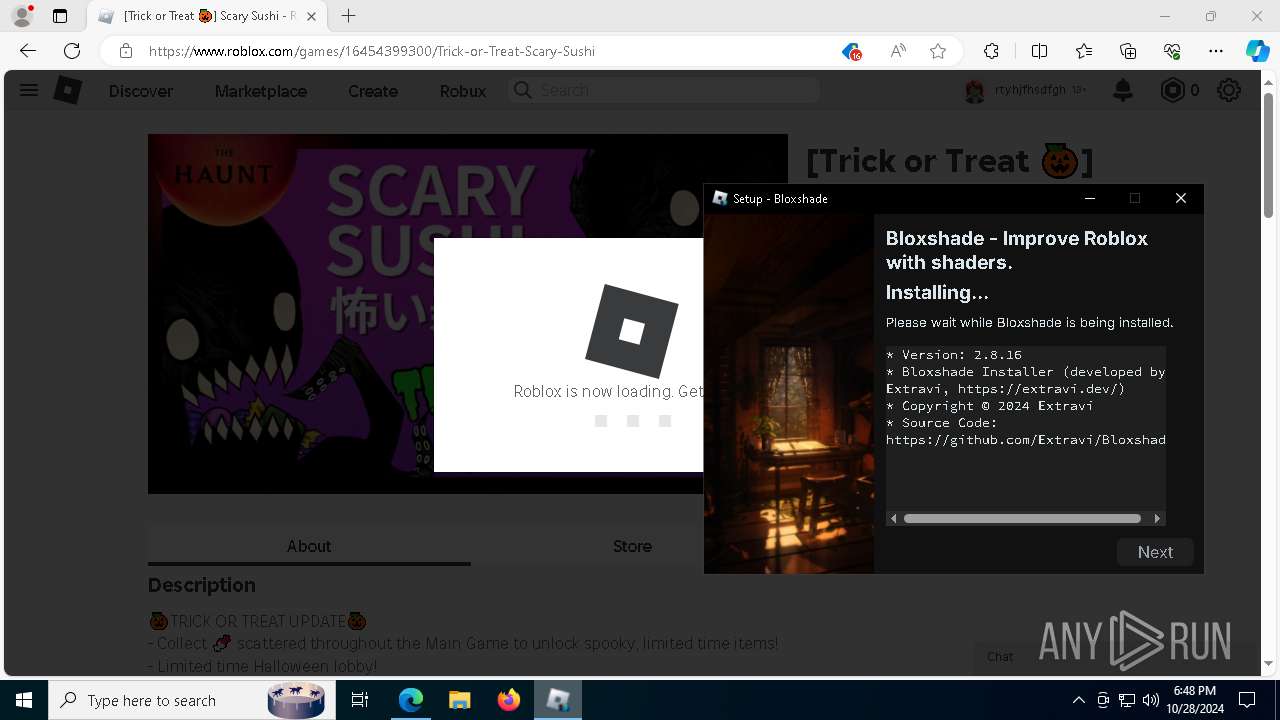Close the Bloxshade setup window
This screenshot has width=1280, height=720.
(1181, 198)
